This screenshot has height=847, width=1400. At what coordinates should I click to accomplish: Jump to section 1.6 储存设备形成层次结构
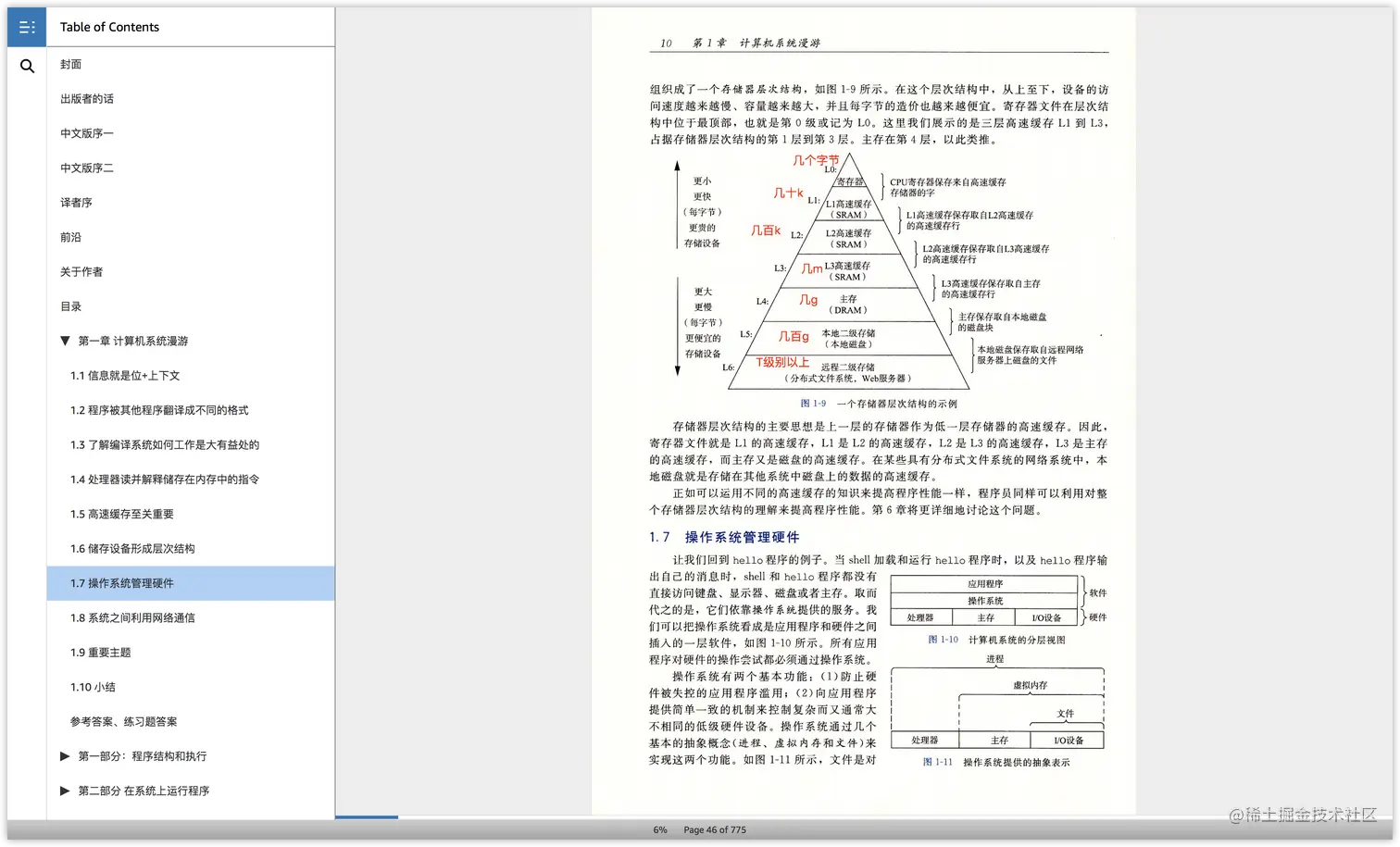(132, 549)
